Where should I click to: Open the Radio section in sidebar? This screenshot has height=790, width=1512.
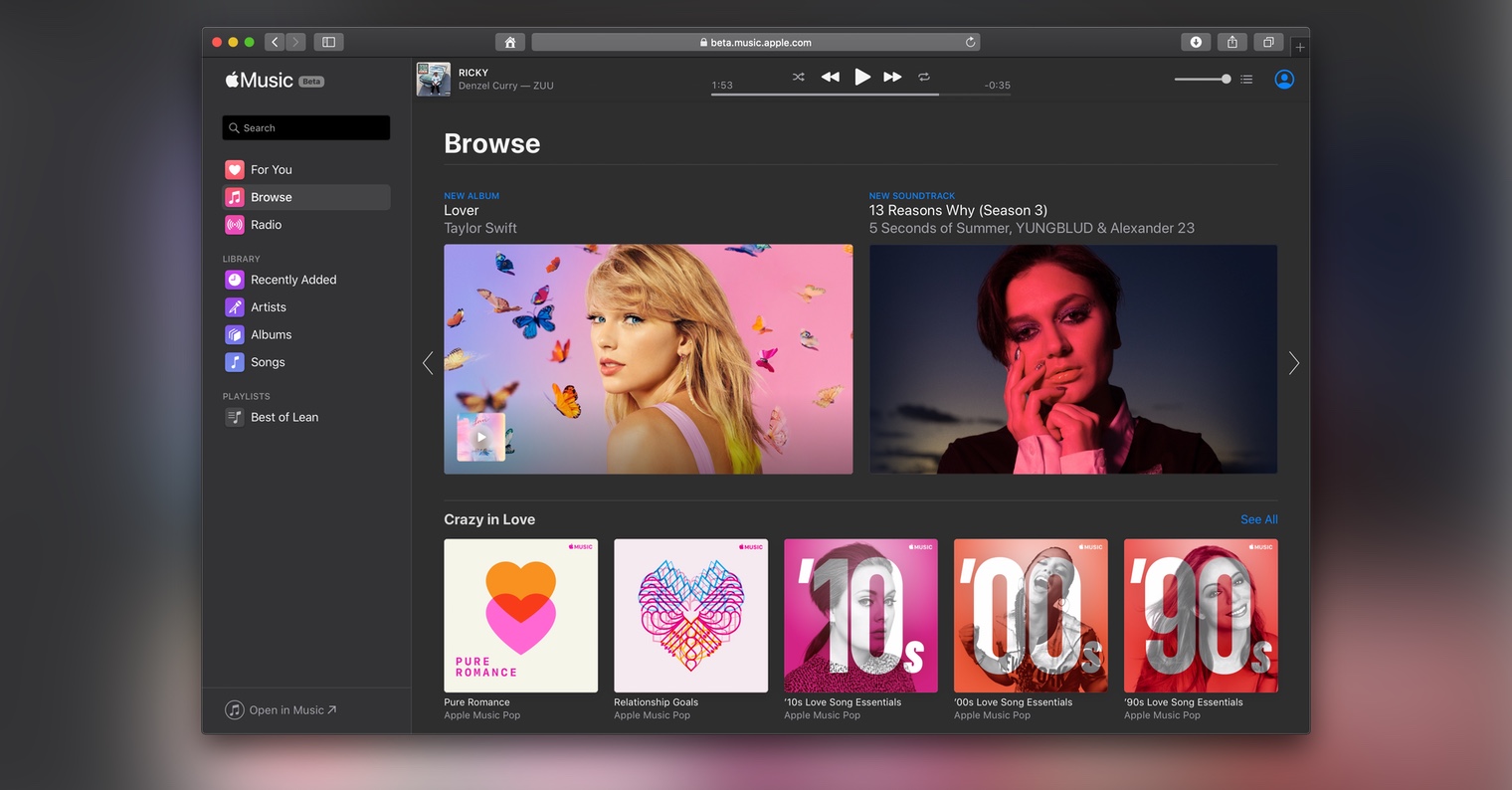pyautogui.click(x=266, y=225)
